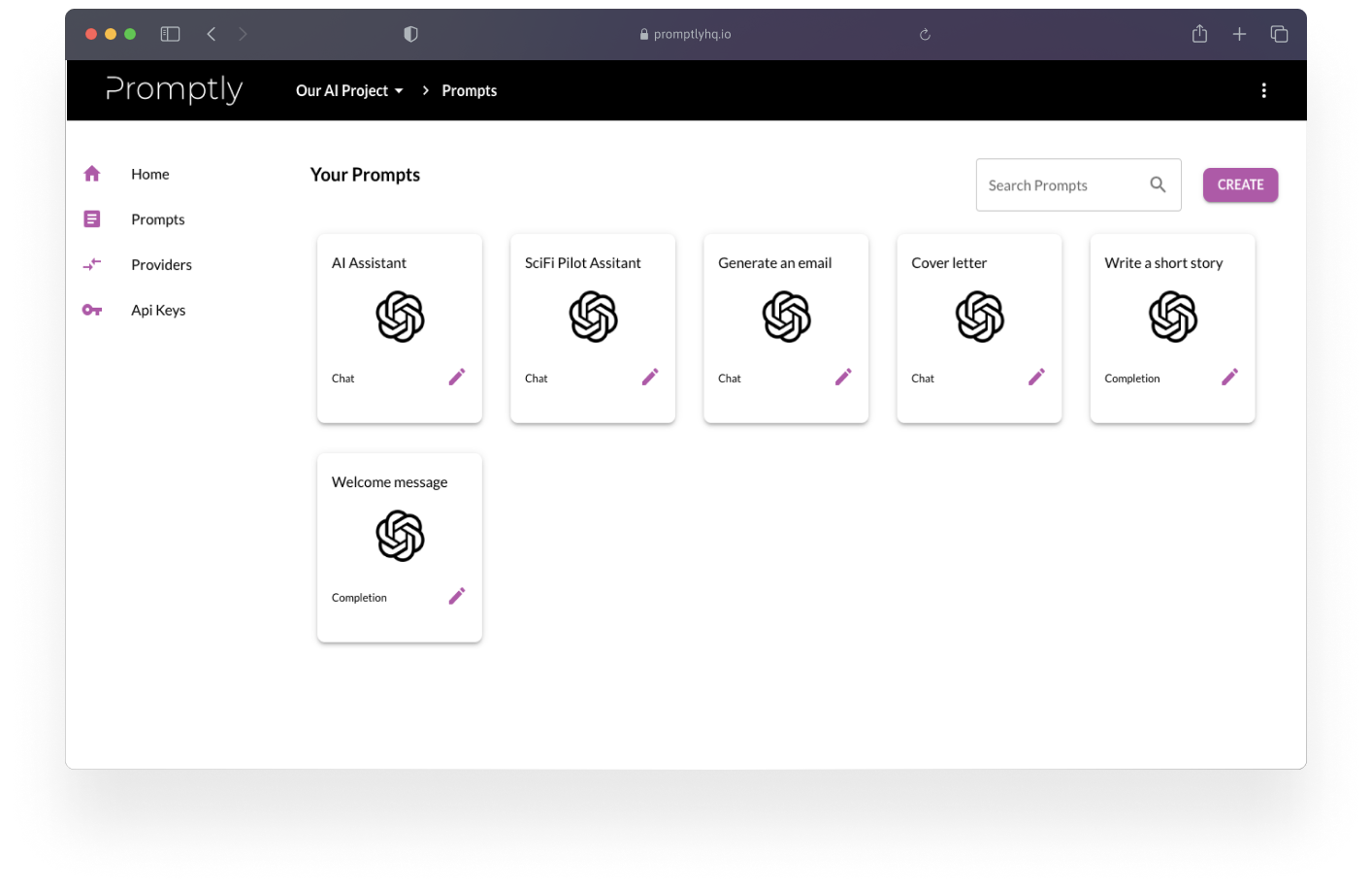Click the browser sidebar toggle icon
The width and height of the screenshot is (1372, 891).
[170, 34]
